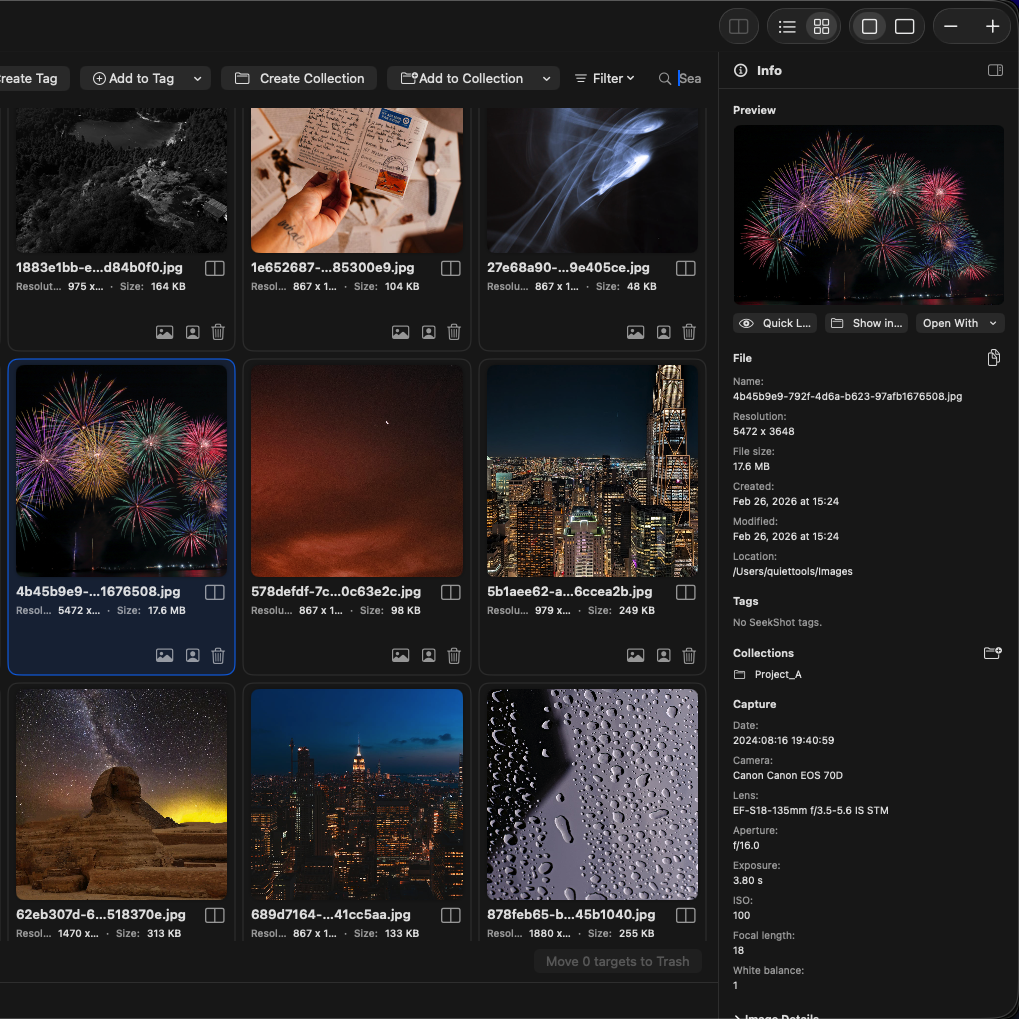Switch to list view layout
The width and height of the screenshot is (1019, 1019).
[787, 26]
